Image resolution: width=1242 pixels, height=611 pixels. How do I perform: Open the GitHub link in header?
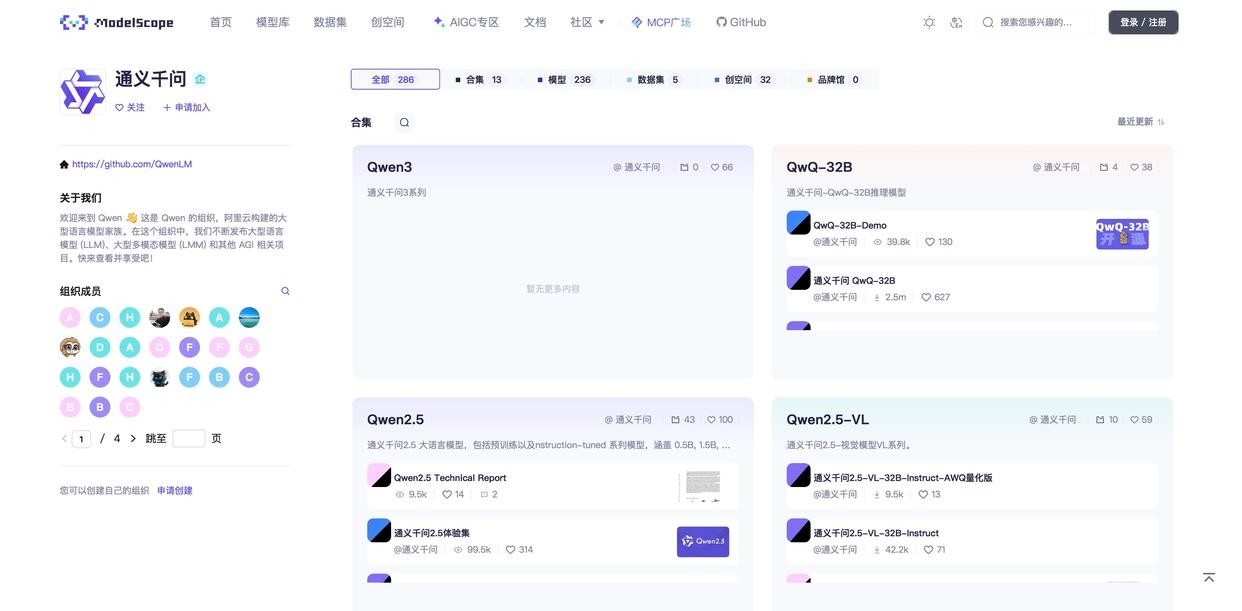[x=741, y=22]
